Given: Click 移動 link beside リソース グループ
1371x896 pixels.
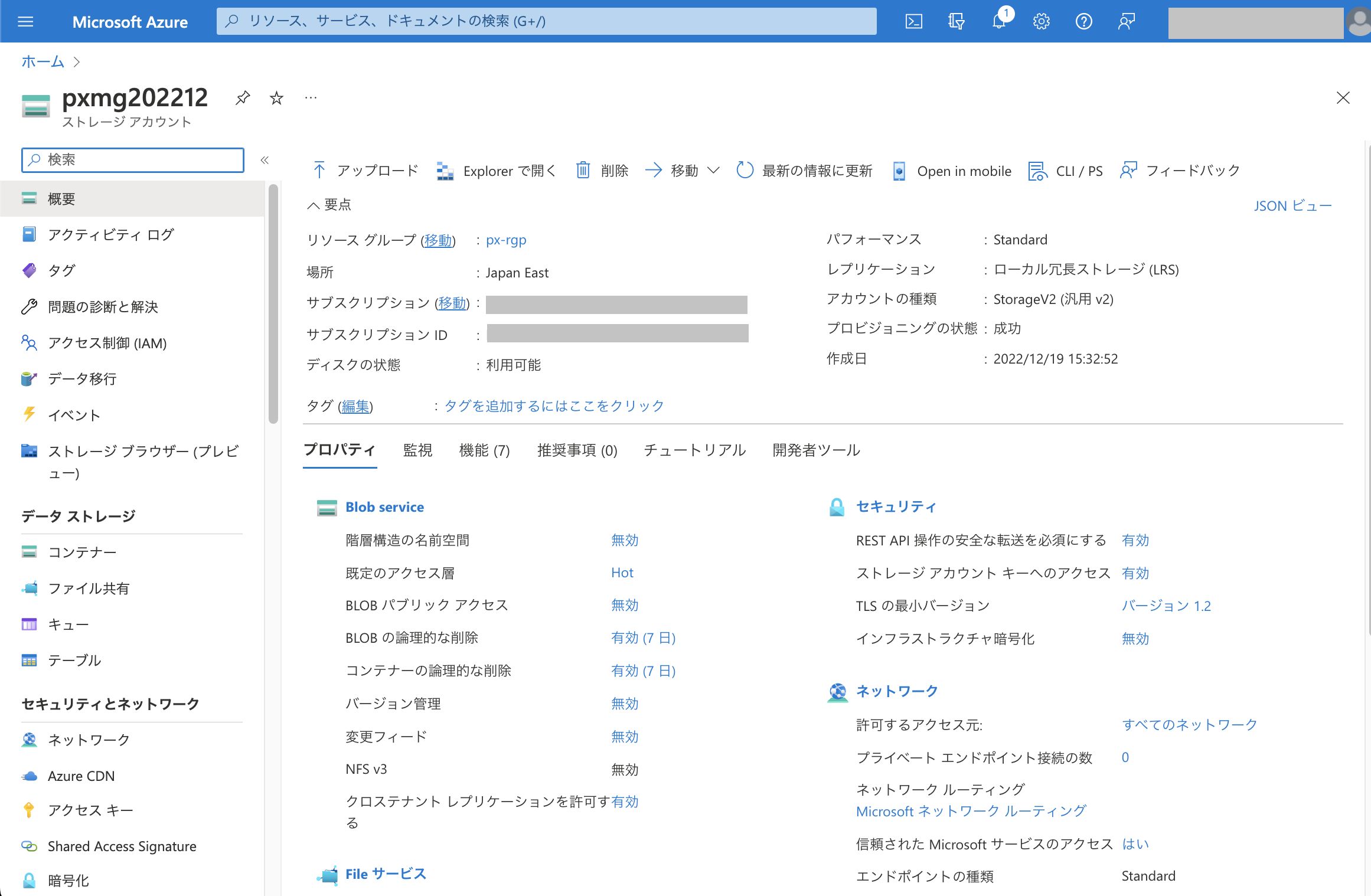Looking at the screenshot, I should coord(438,240).
